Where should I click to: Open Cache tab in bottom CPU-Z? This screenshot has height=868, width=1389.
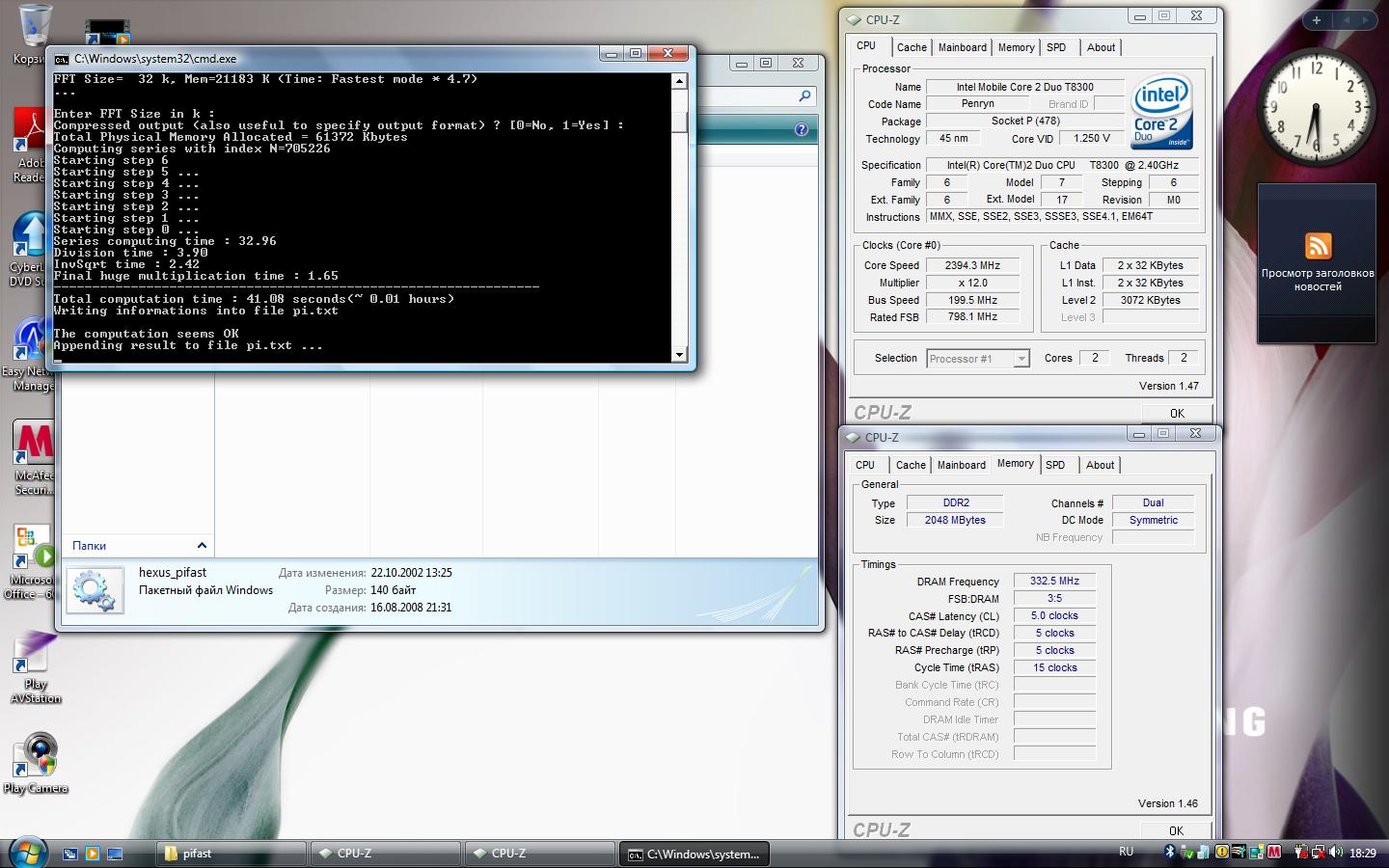pos(911,465)
